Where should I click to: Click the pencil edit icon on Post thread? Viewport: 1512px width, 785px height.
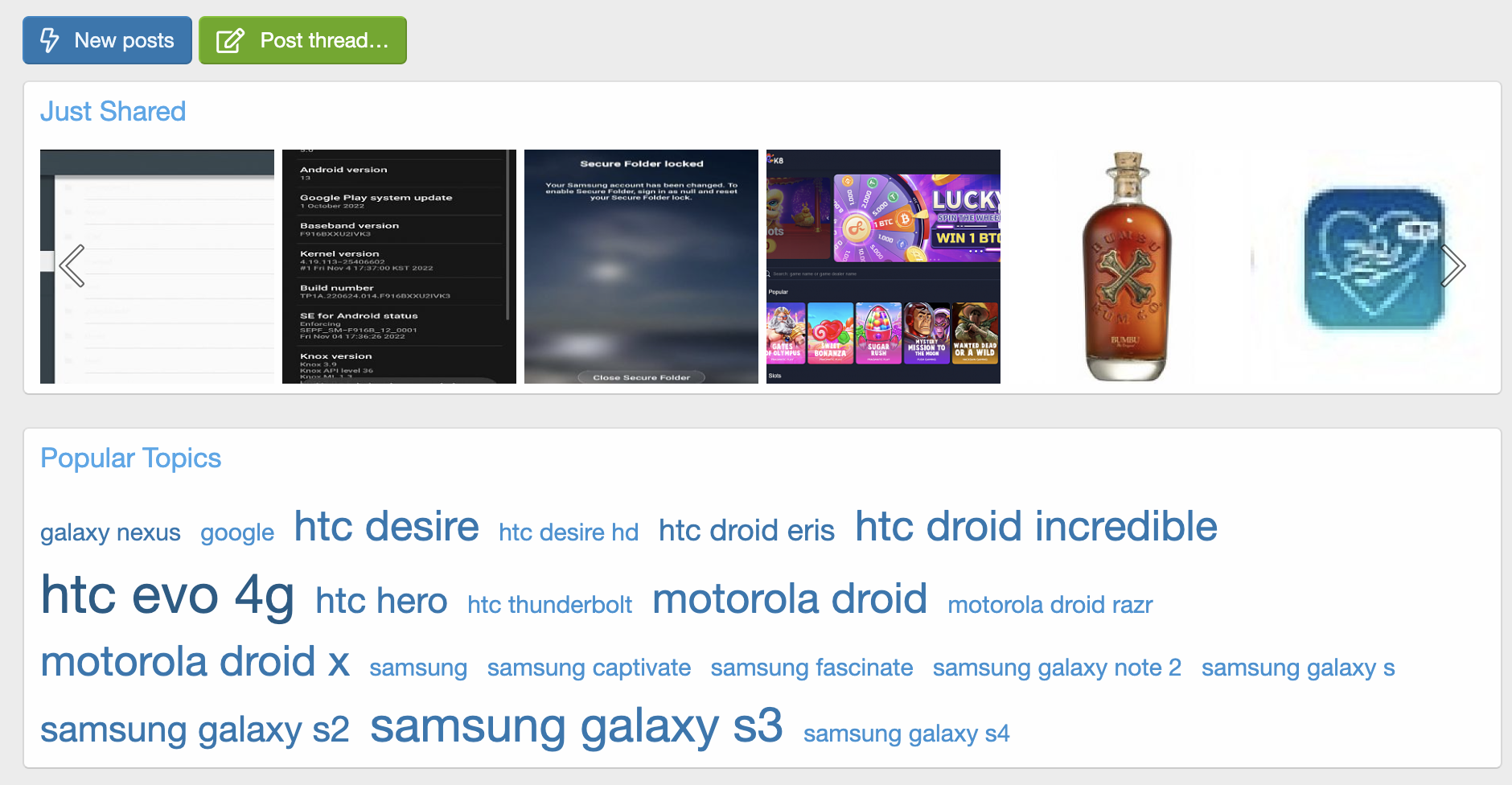point(230,40)
